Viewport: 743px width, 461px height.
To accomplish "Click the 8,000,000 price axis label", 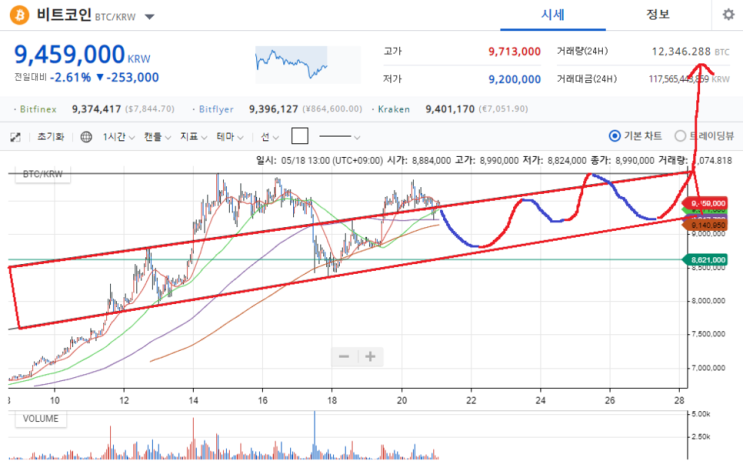I will [708, 301].
